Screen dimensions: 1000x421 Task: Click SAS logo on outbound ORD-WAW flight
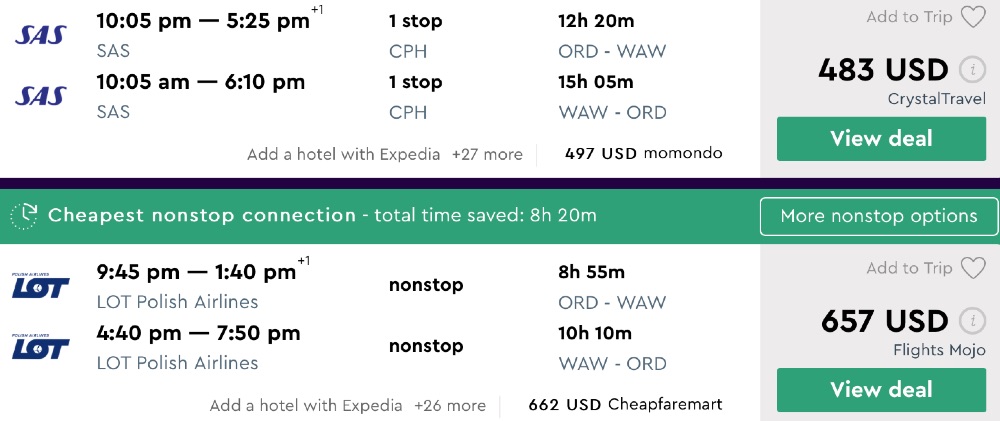click(x=41, y=34)
